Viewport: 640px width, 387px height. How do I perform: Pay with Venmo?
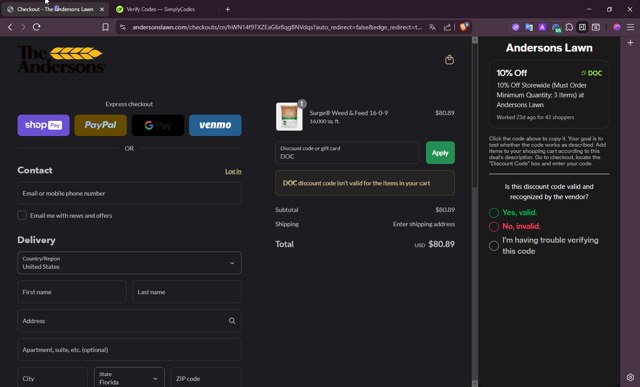215,125
